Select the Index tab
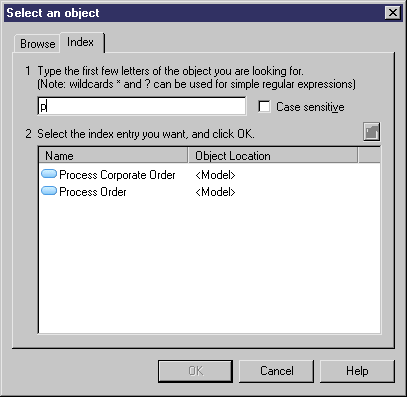 pyautogui.click(x=81, y=42)
